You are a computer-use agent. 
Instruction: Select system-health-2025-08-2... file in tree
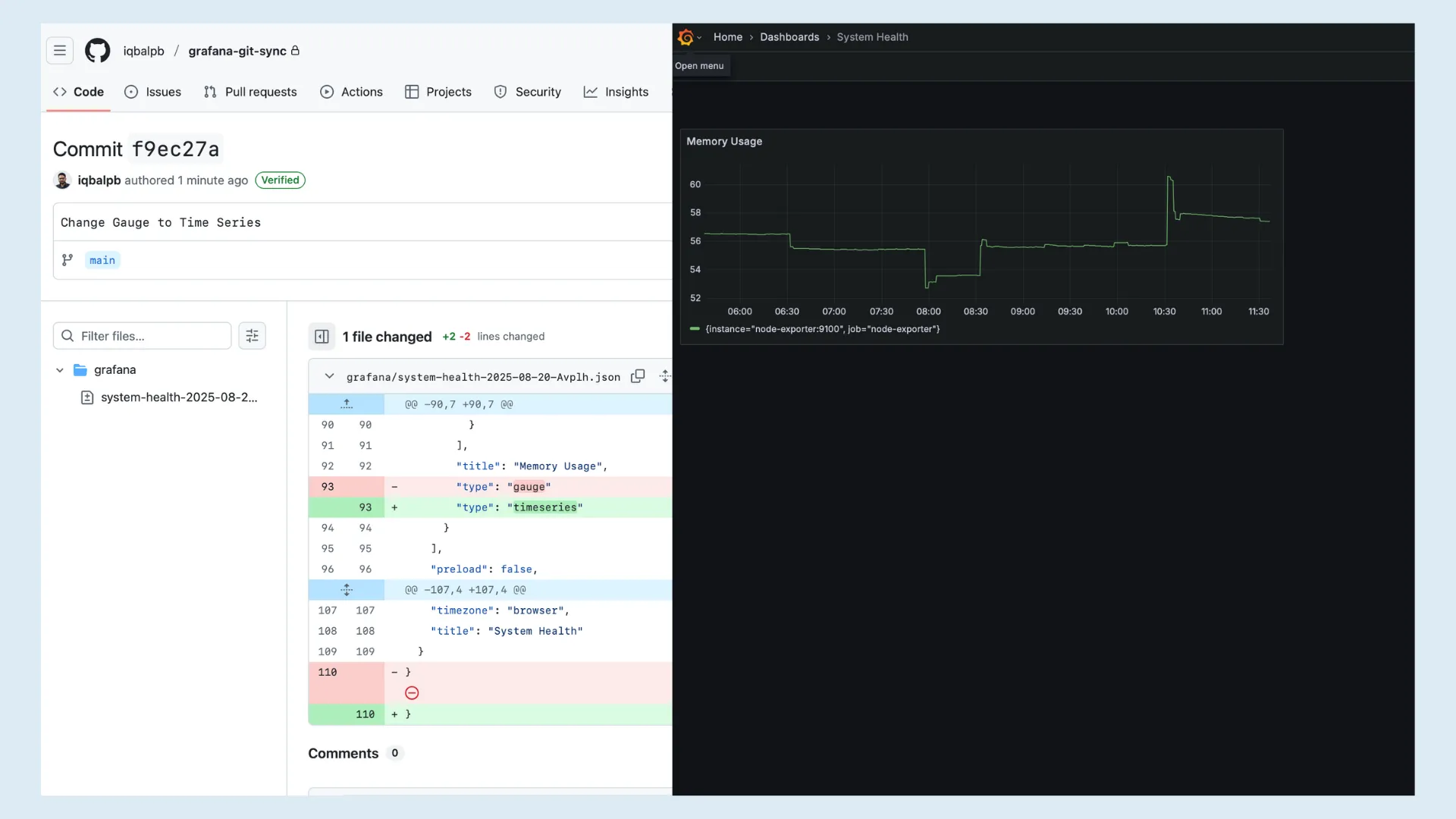point(179,397)
